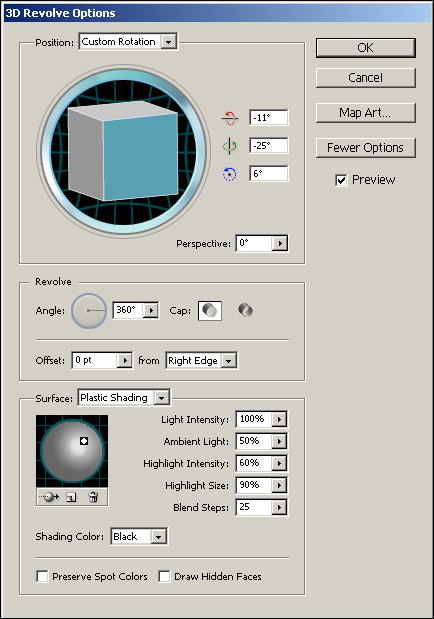Viewport: 434px width, 619px height.
Task: Click the Z rotation field showing 6°
Action: pos(269,174)
